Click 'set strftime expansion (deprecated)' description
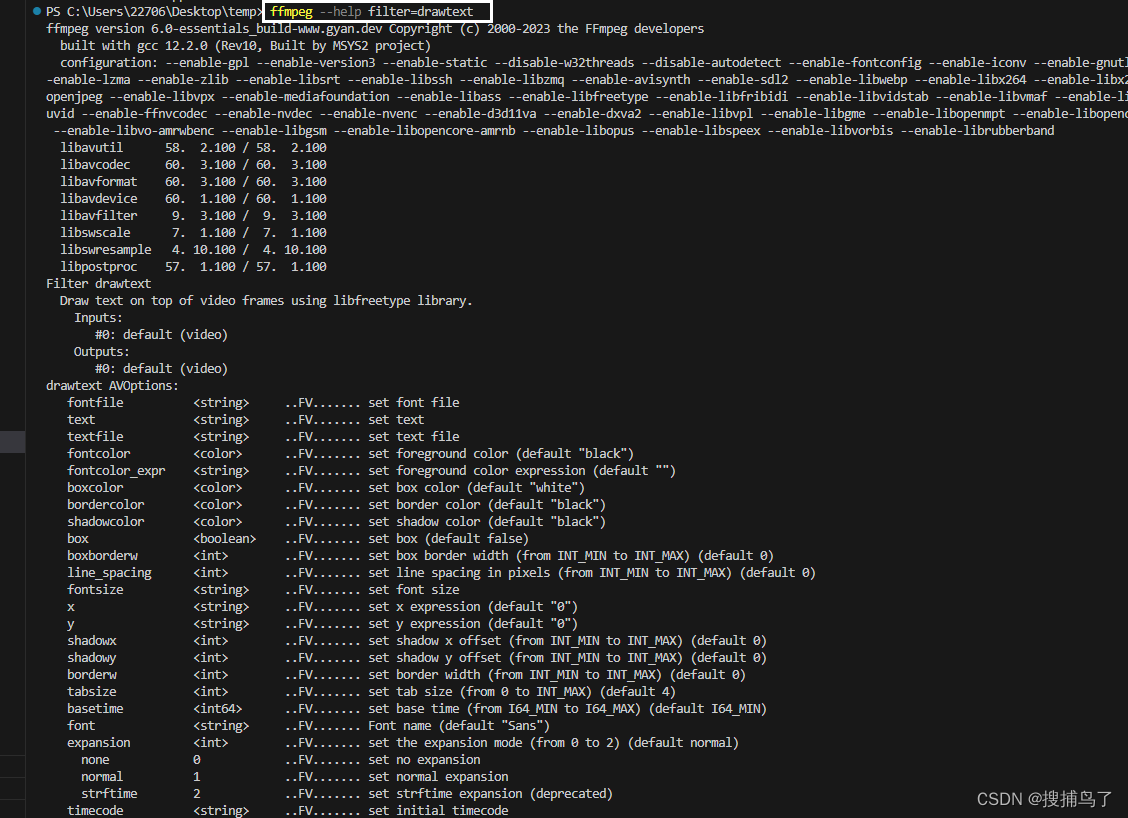Screen dimensions: 1128x818 click(x=491, y=794)
